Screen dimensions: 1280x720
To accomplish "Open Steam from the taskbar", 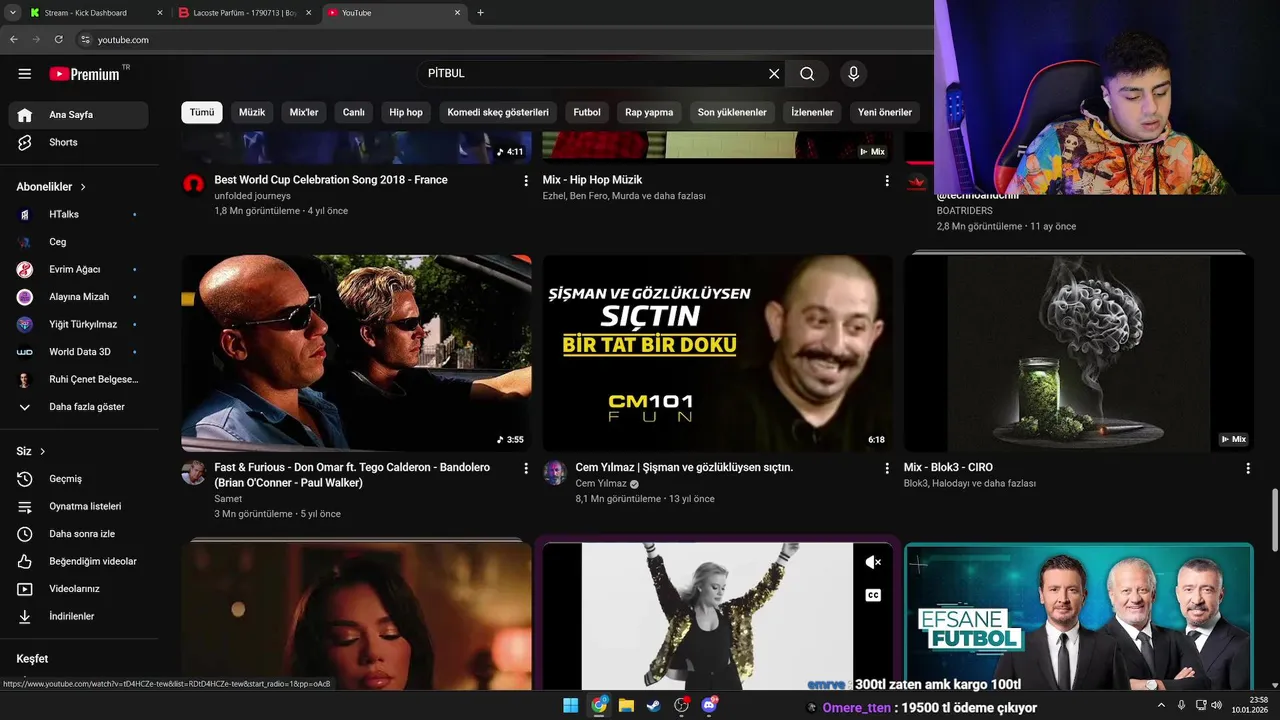I will click(x=653, y=706).
